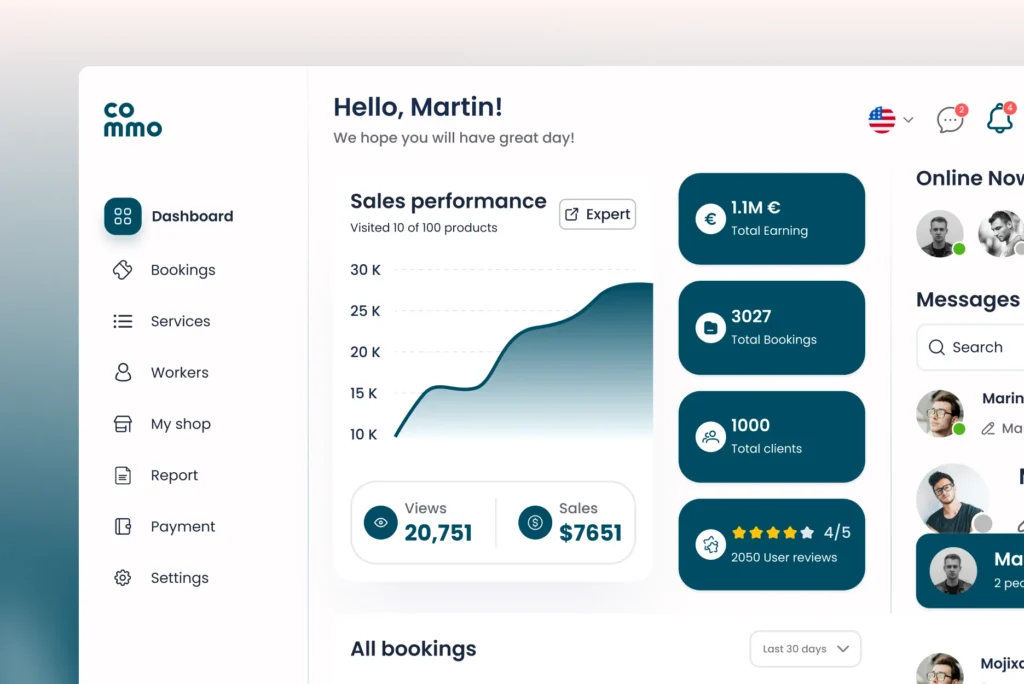Click the Messages search field
This screenshot has width=1024, height=684.
tap(975, 347)
